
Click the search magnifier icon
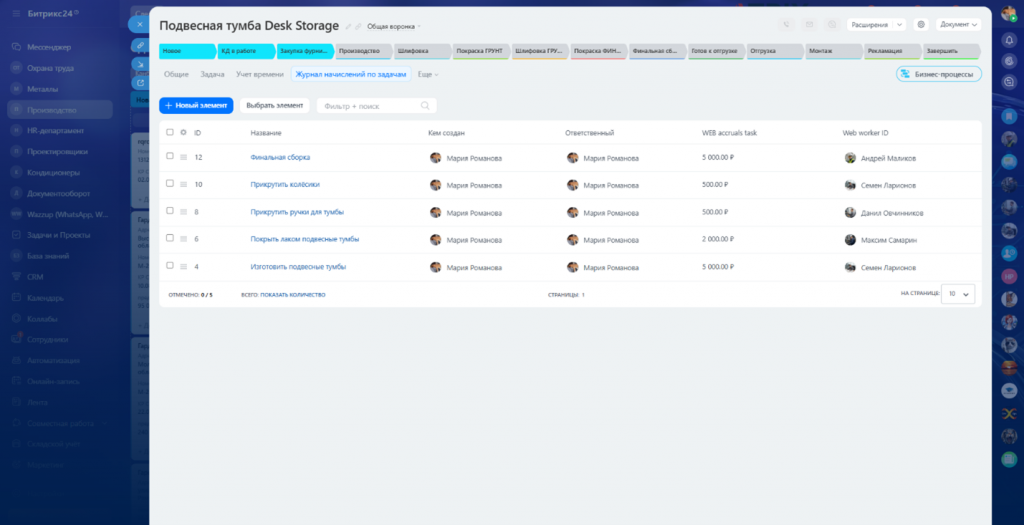pos(425,106)
